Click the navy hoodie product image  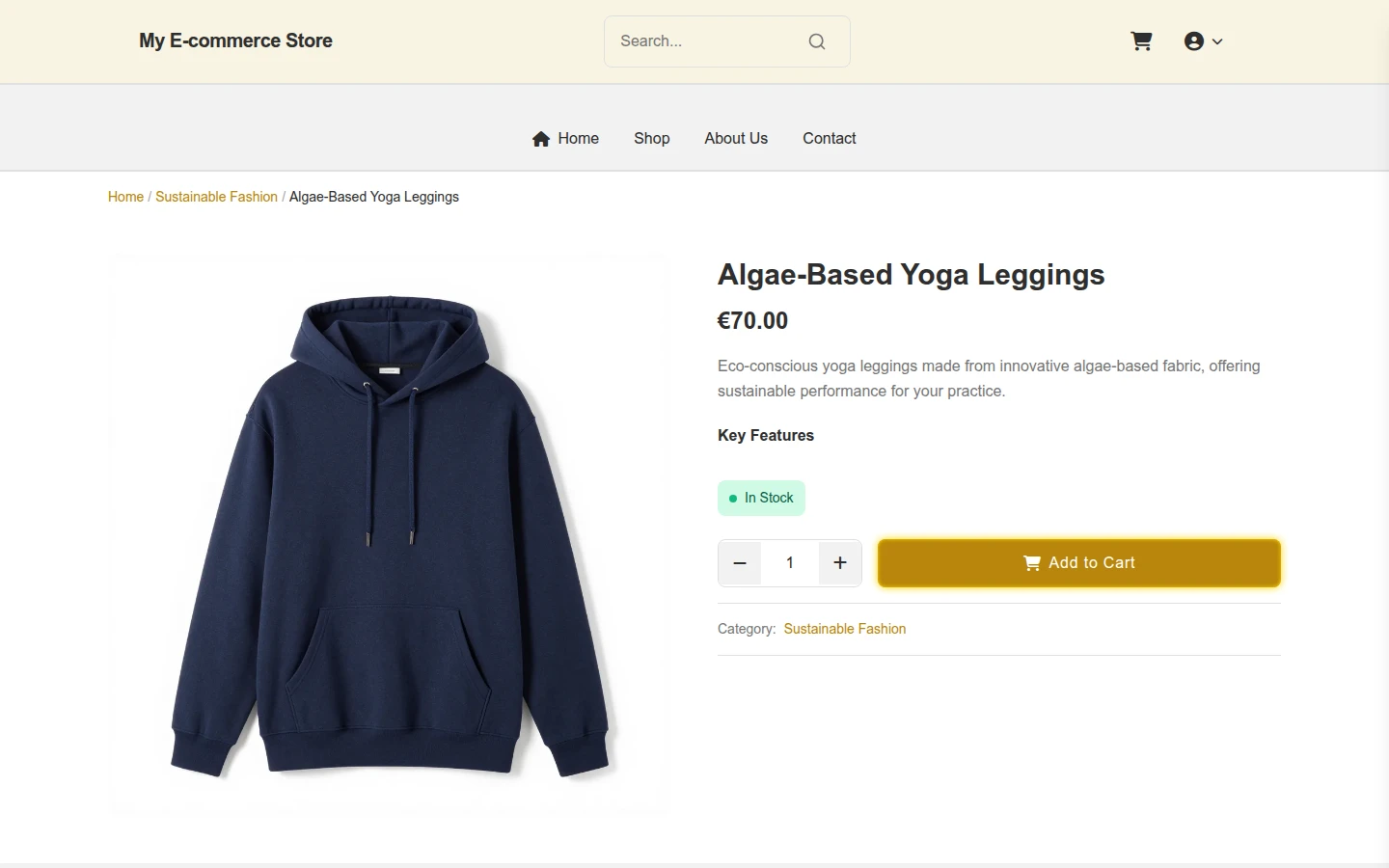(390, 535)
